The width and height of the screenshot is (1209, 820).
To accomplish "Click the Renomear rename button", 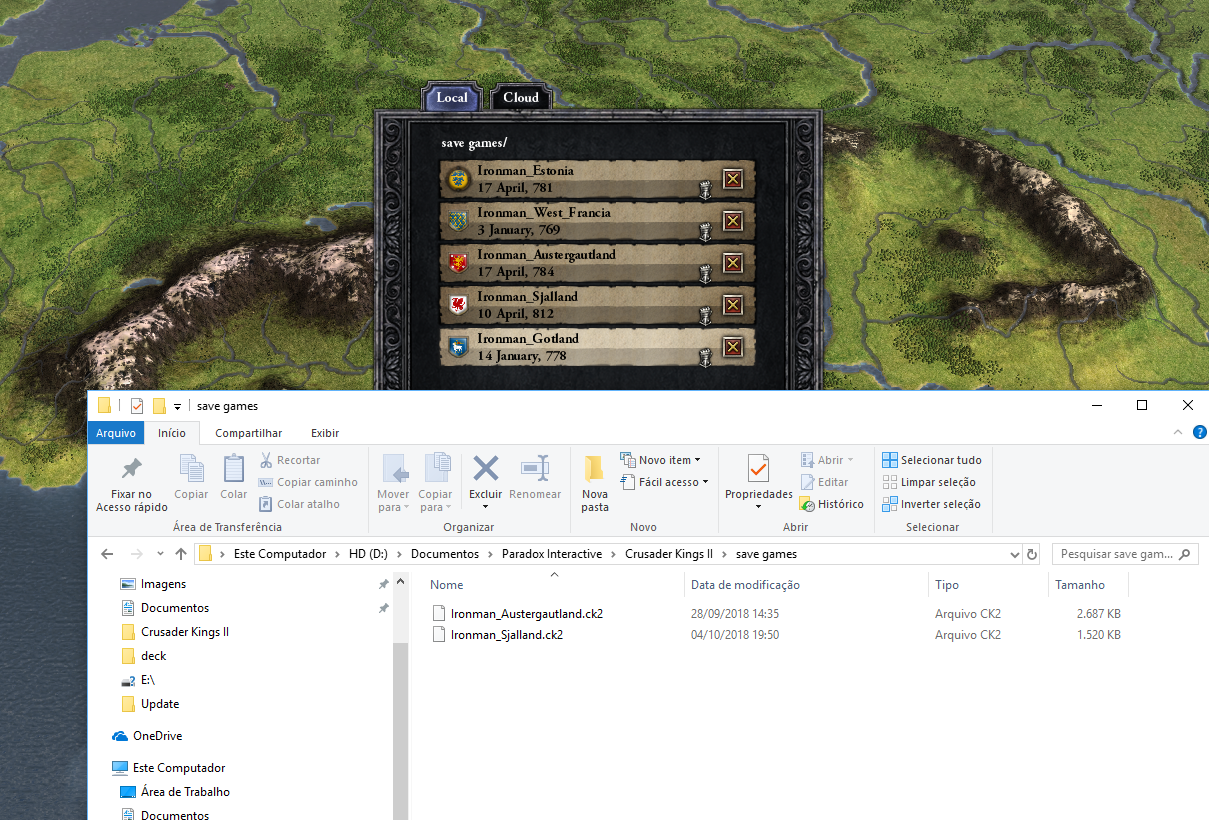I will 535,478.
